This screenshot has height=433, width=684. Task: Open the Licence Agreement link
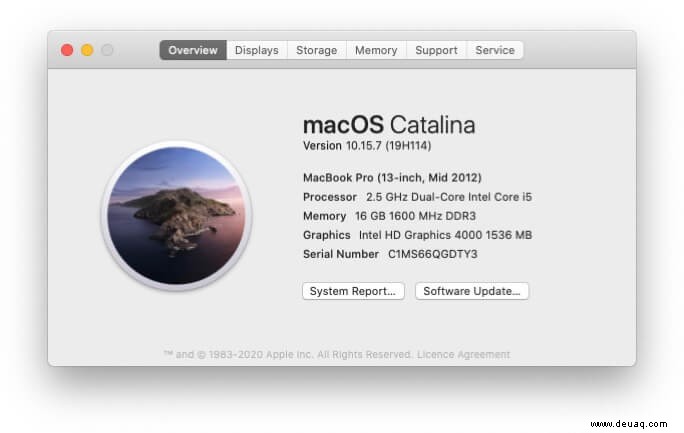(x=463, y=355)
